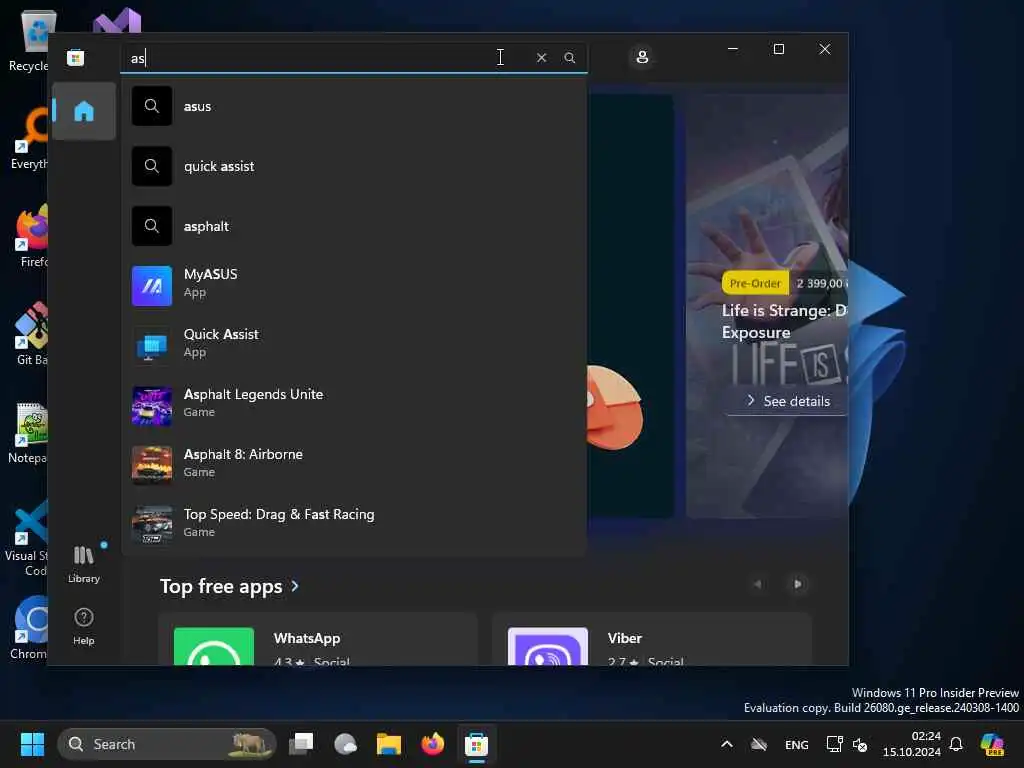Open the notification bell in tray
This screenshot has width=1024, height=768.
tap(956, 744)
